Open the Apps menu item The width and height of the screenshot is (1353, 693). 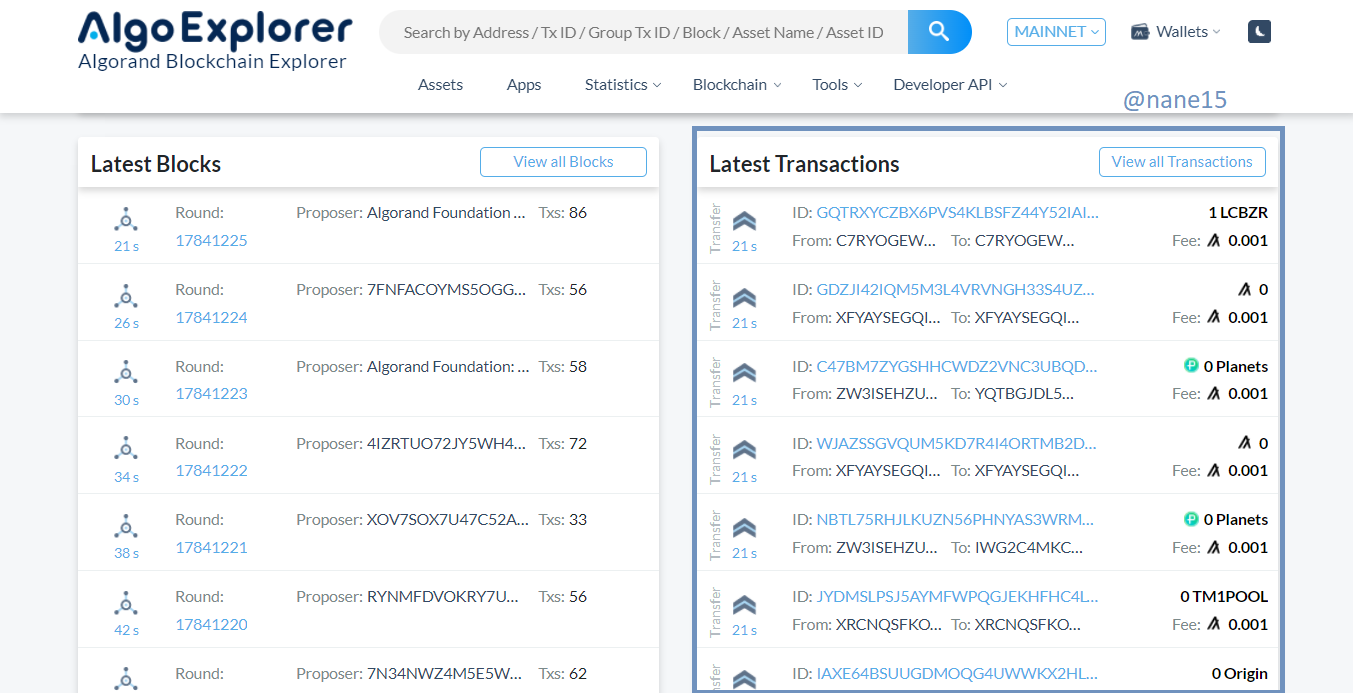524,85
